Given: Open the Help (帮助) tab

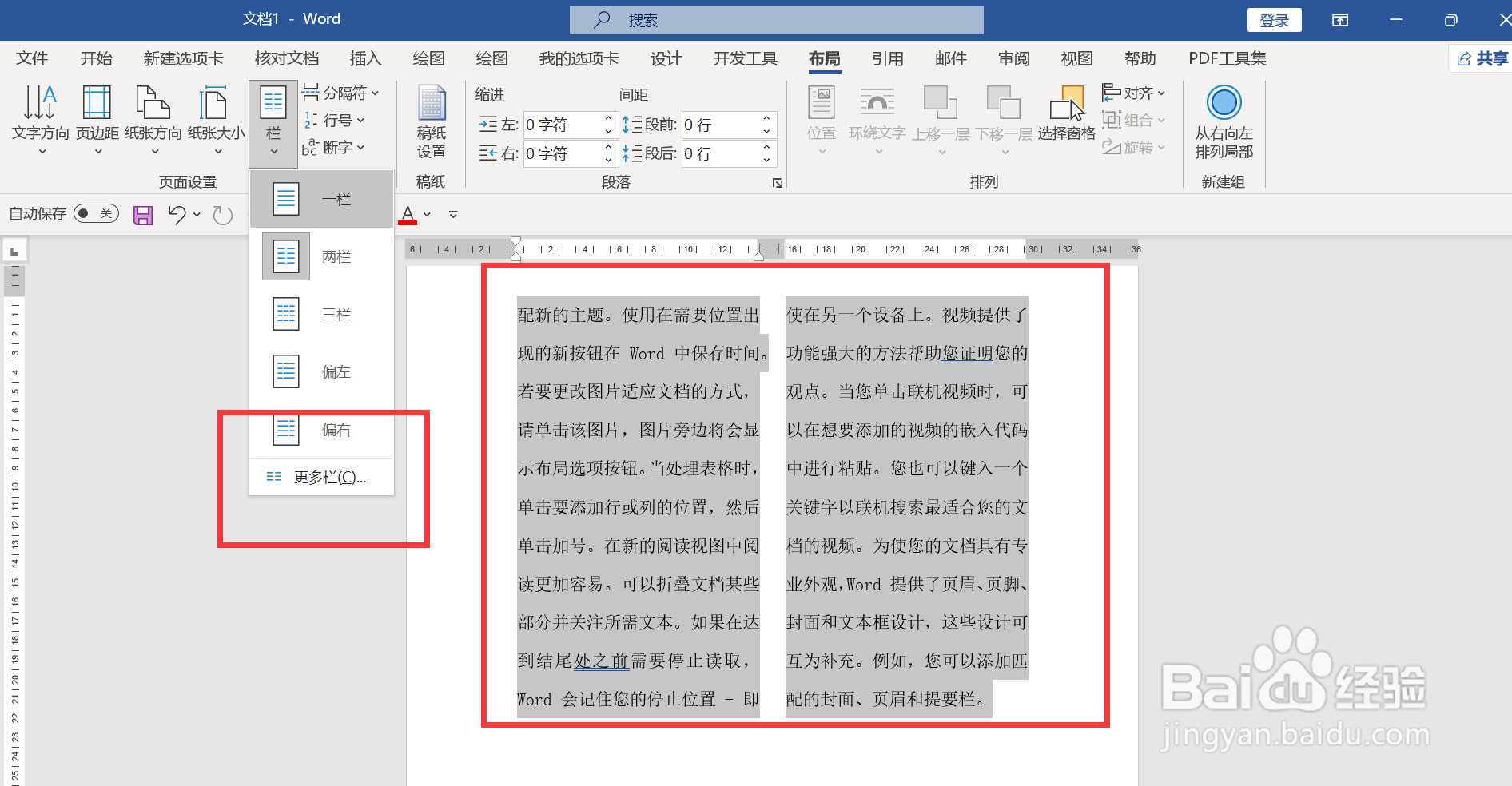Looking at the screenshot, I should click(x=1140, y=58).
